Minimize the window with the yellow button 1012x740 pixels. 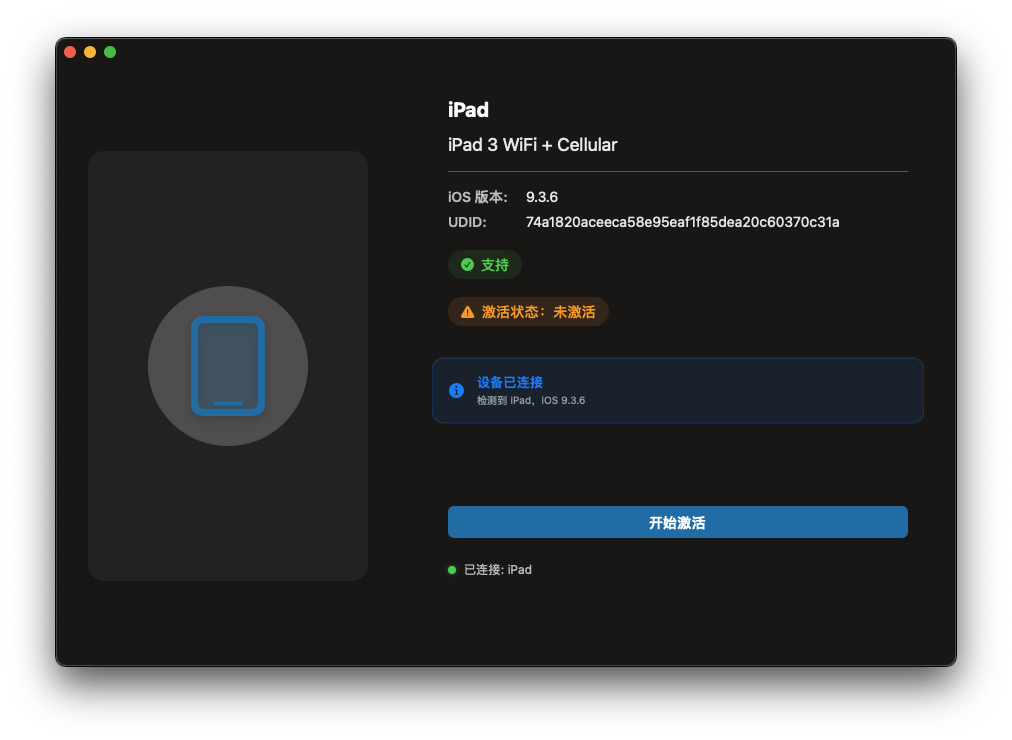coord(90,52)
